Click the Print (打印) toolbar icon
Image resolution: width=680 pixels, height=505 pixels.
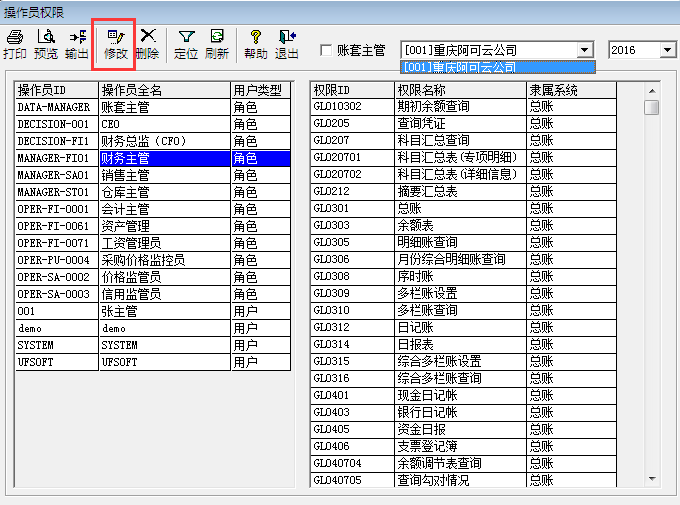15,44
